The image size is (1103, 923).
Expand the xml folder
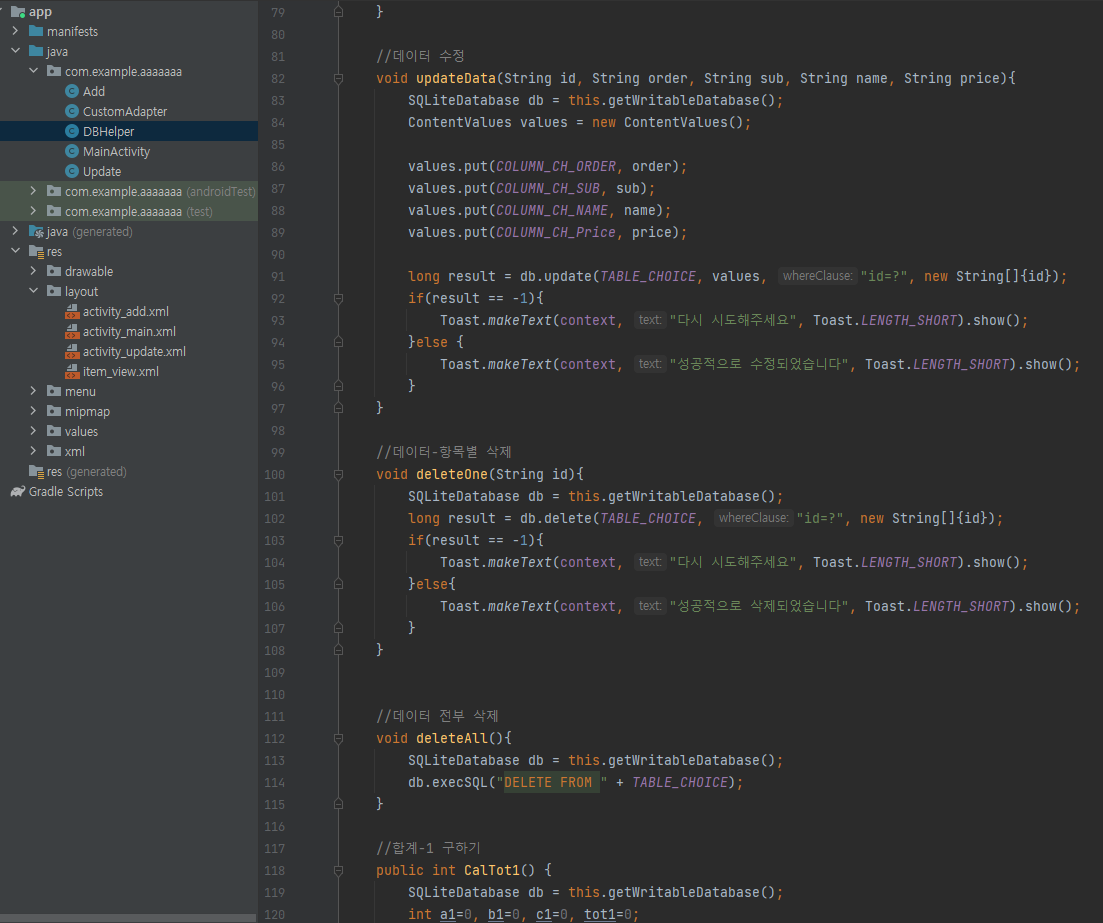click(33, 451)
